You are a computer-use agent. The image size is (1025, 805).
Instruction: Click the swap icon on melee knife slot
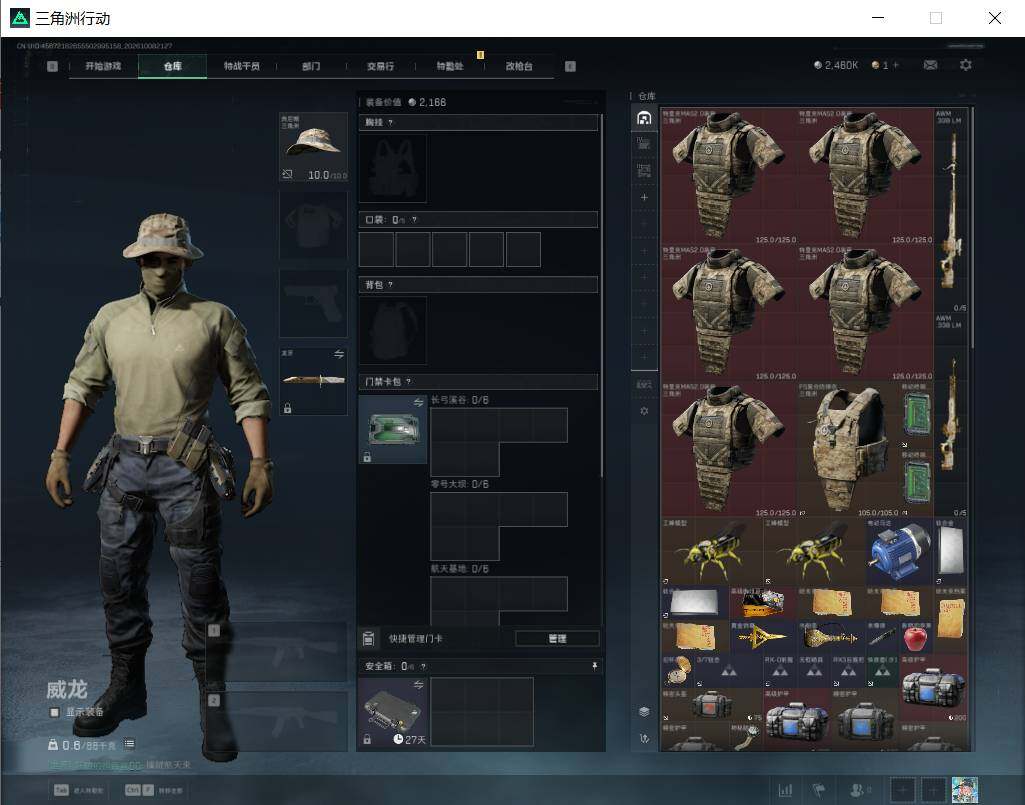tap(339, 354)
